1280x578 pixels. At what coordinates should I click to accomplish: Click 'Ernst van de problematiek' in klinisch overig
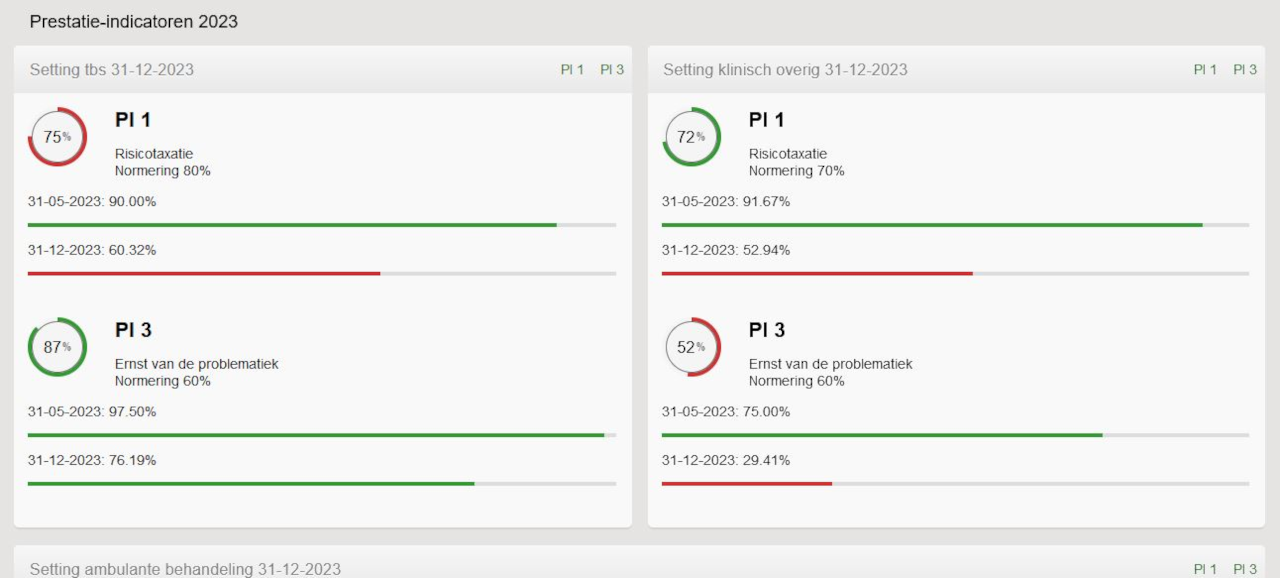coord(830,364)
